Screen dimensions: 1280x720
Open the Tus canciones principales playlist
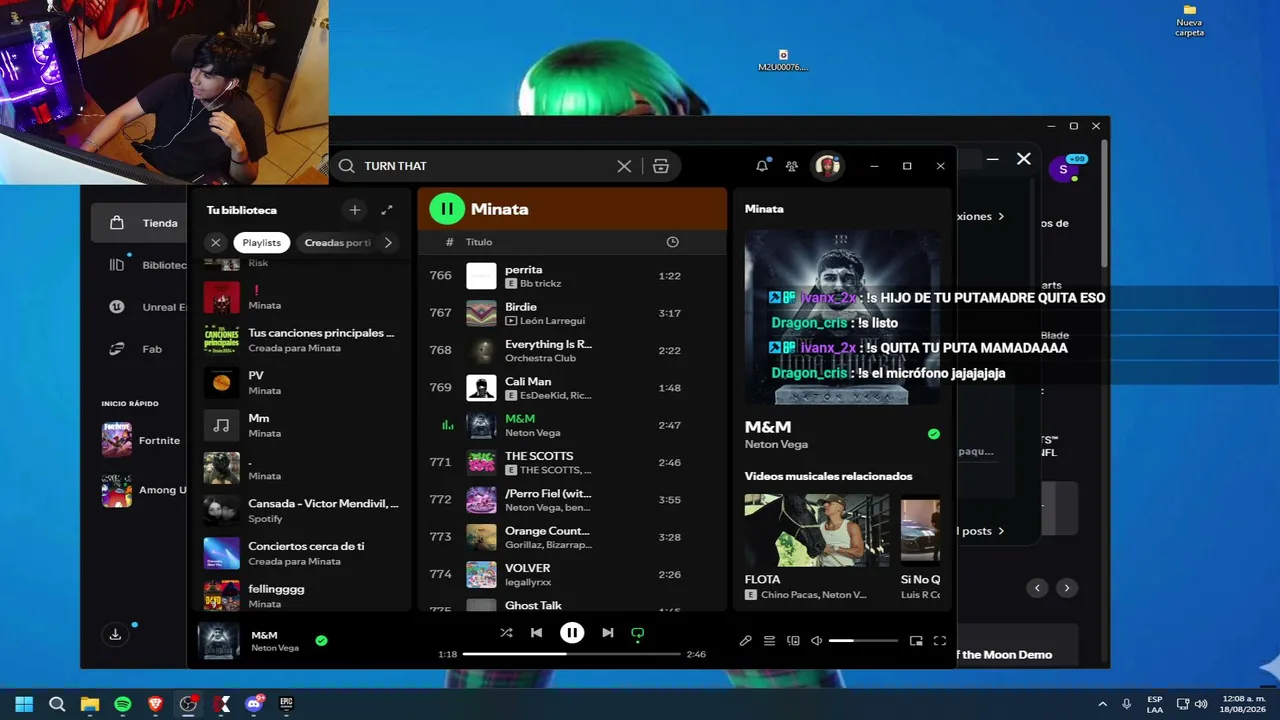coord(303,340)
